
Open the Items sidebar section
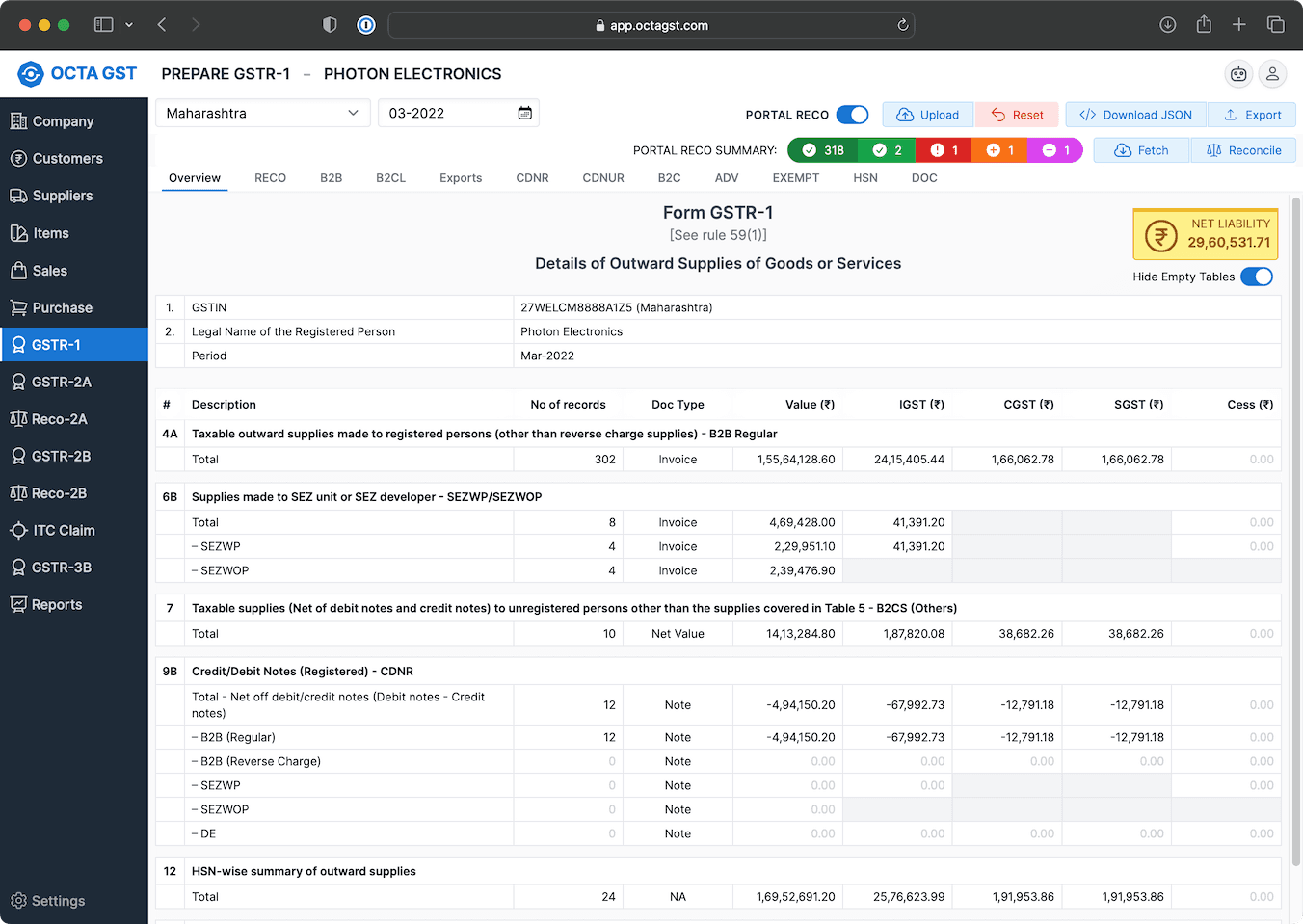tap(74, 233)
